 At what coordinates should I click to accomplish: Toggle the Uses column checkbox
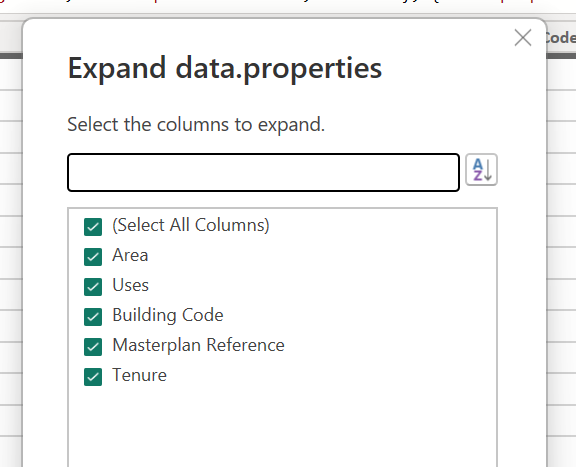pos(93,287)
